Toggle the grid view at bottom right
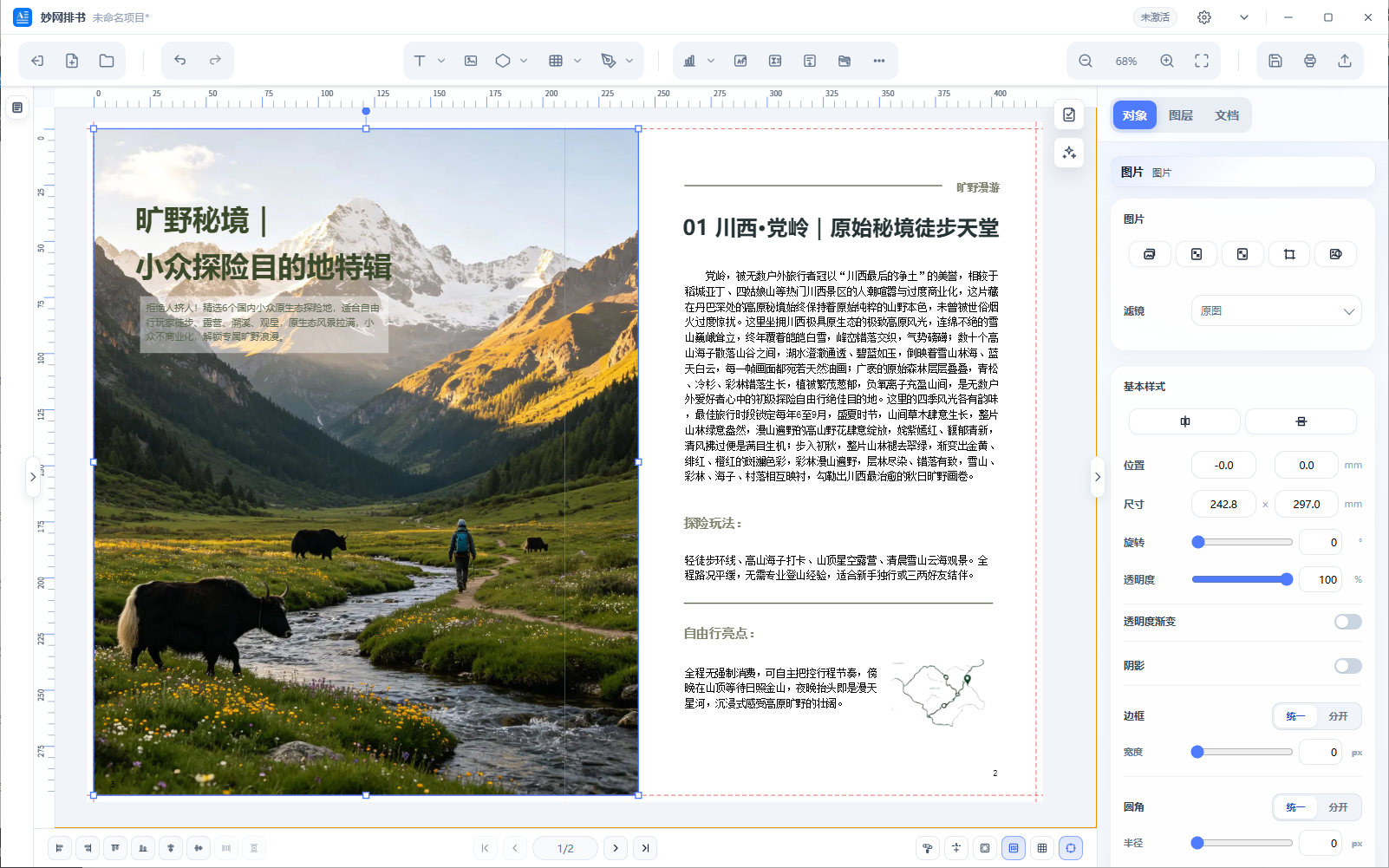The image size is (1389, 868). coord(1042,848)
